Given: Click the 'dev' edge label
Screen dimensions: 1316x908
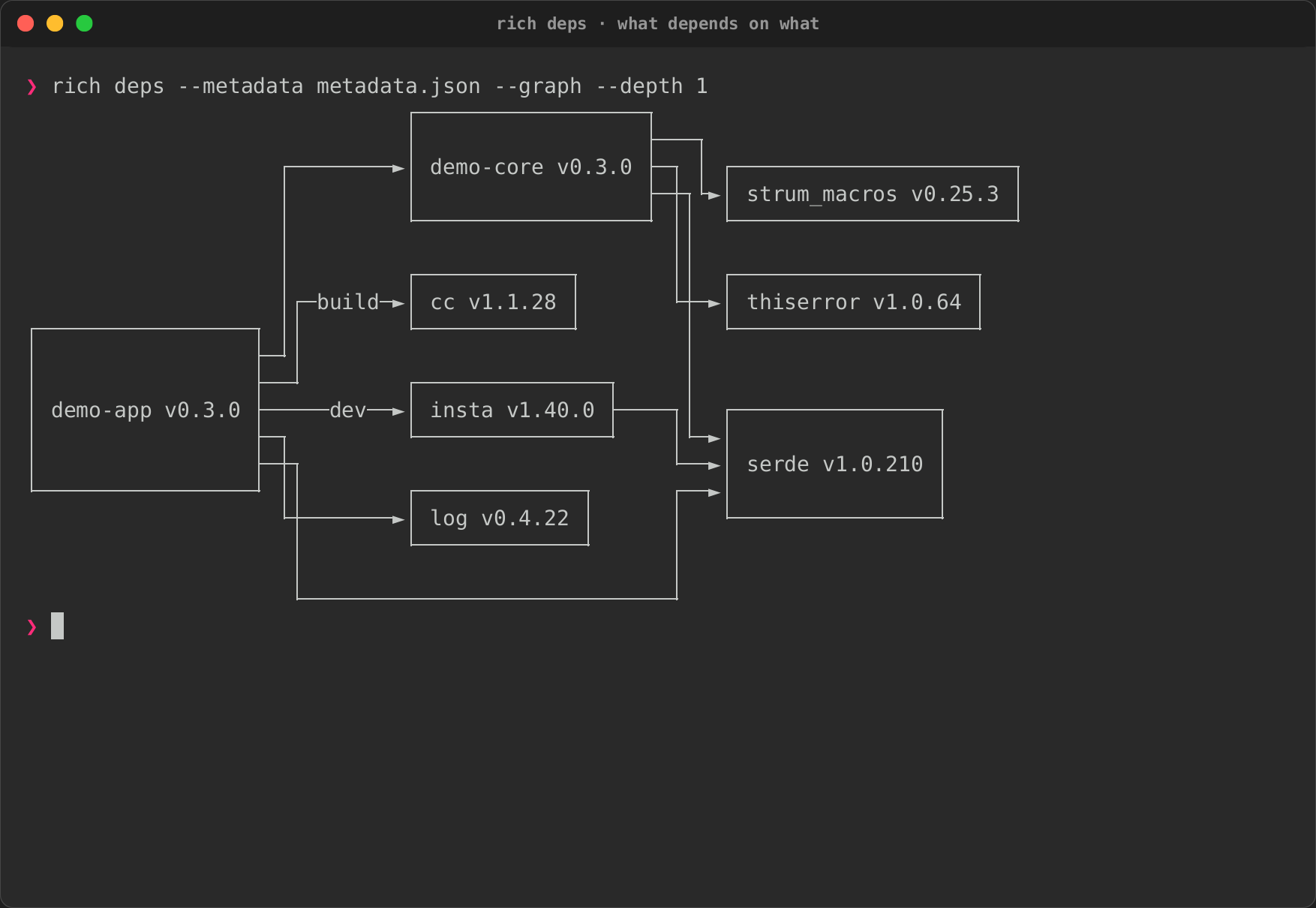Looking at the screenshot, I should pos(348,410).
